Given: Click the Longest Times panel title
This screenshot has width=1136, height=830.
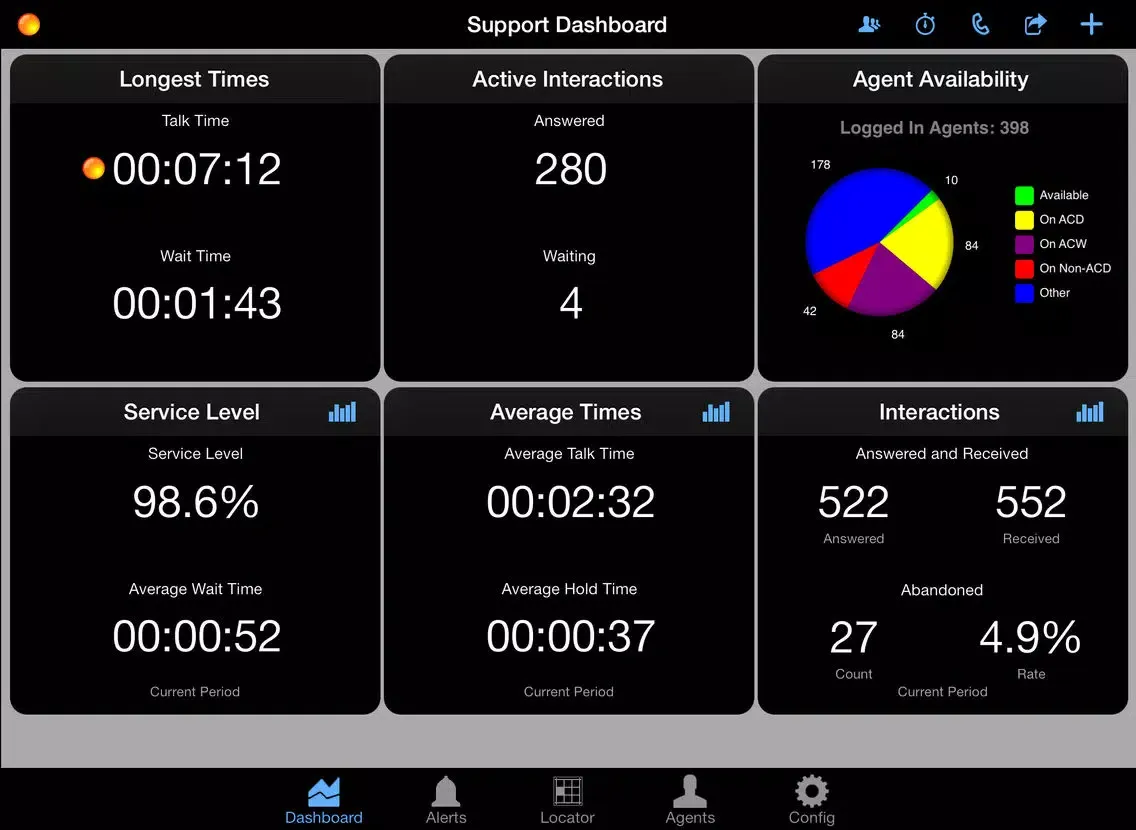Looking at the screenshot, I should tap(194, 79).
